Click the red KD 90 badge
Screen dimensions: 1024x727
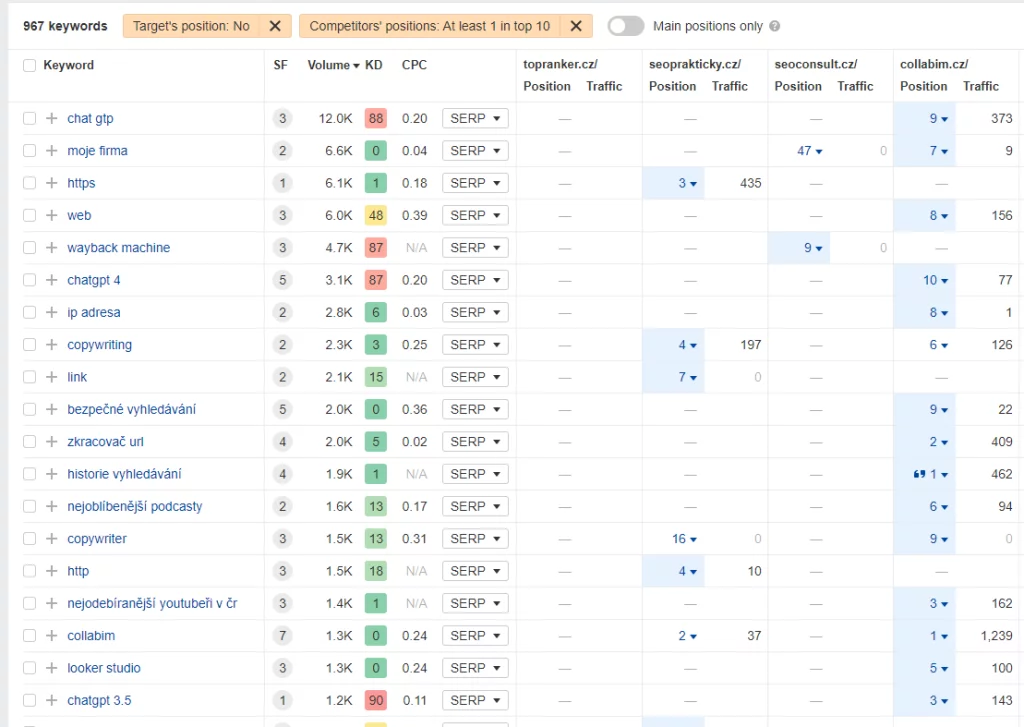point(376,700)
